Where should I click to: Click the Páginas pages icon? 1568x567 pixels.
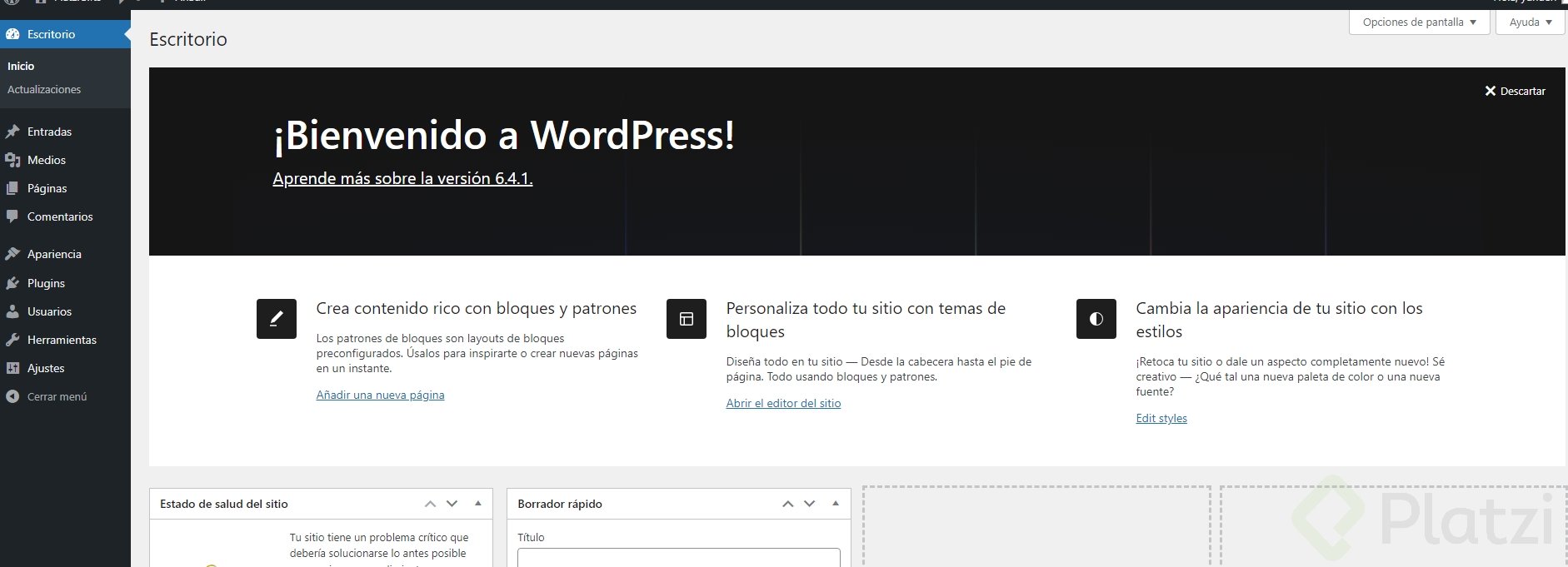[12, 188]
